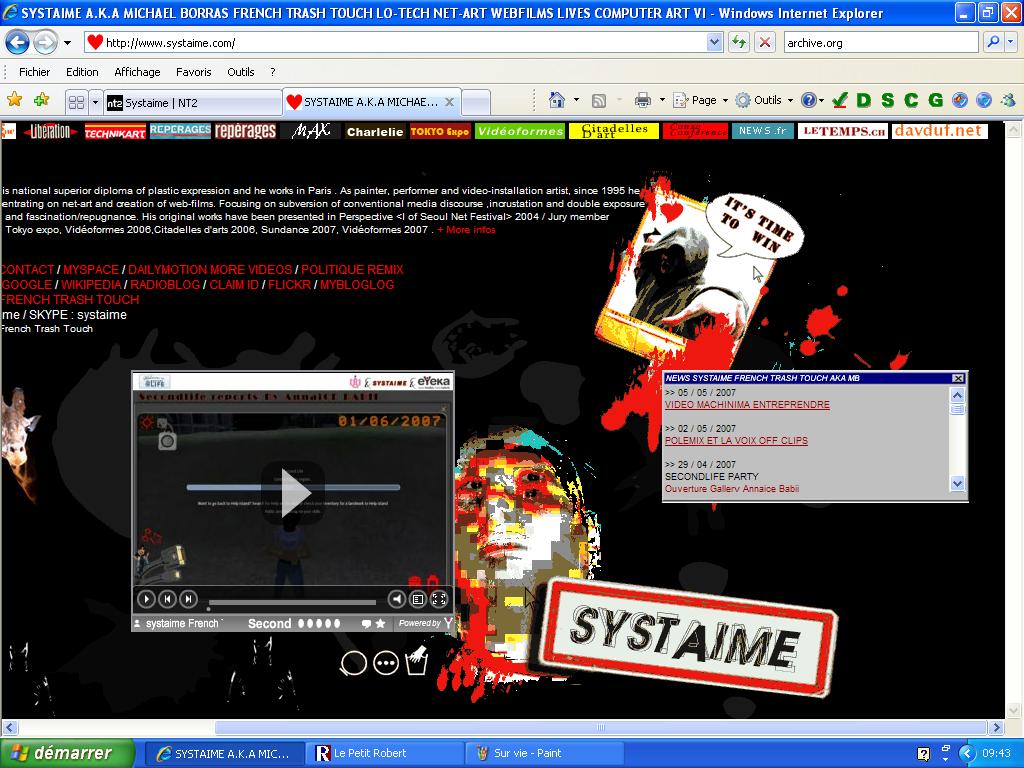Click the green S toolbar icon
This screenshot has width=1024, height=768.
(x=888, y=100)
